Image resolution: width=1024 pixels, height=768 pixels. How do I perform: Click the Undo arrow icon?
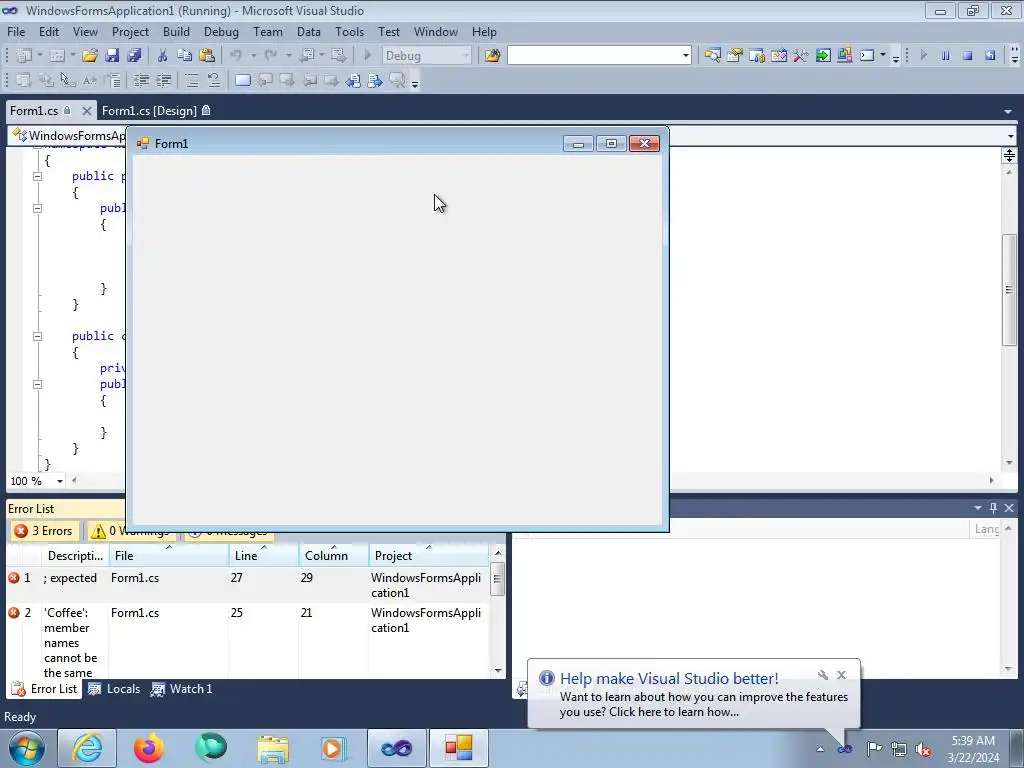point(236,56)
